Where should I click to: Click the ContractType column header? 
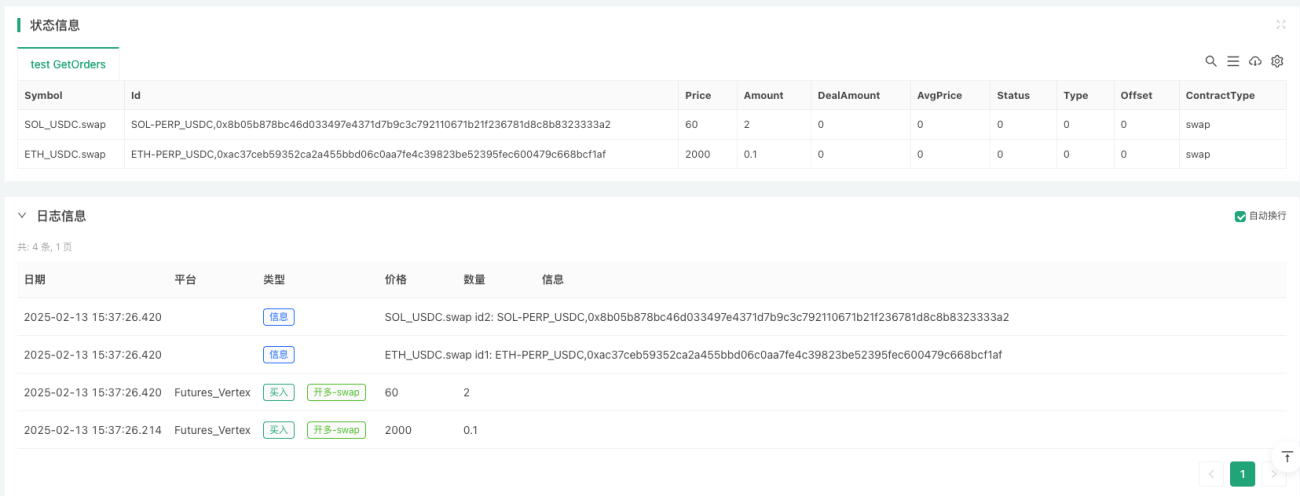[x=1219, y=95]
